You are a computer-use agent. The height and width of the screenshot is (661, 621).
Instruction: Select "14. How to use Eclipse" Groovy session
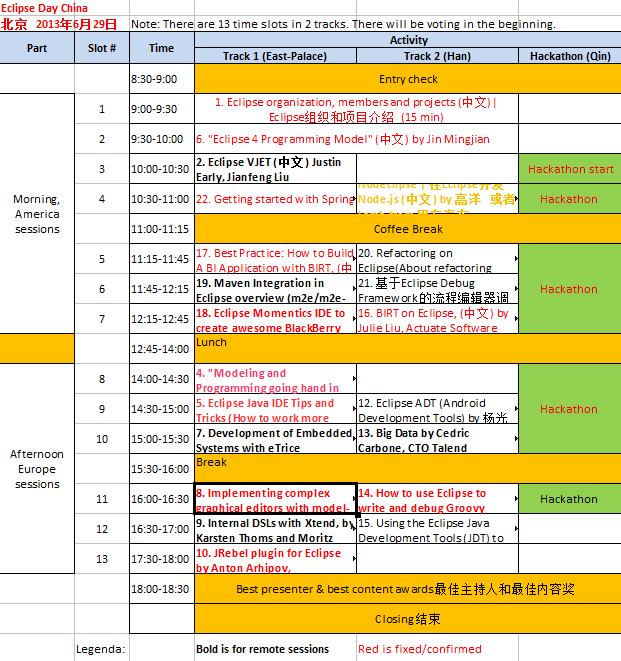click(x=437, y=498)
